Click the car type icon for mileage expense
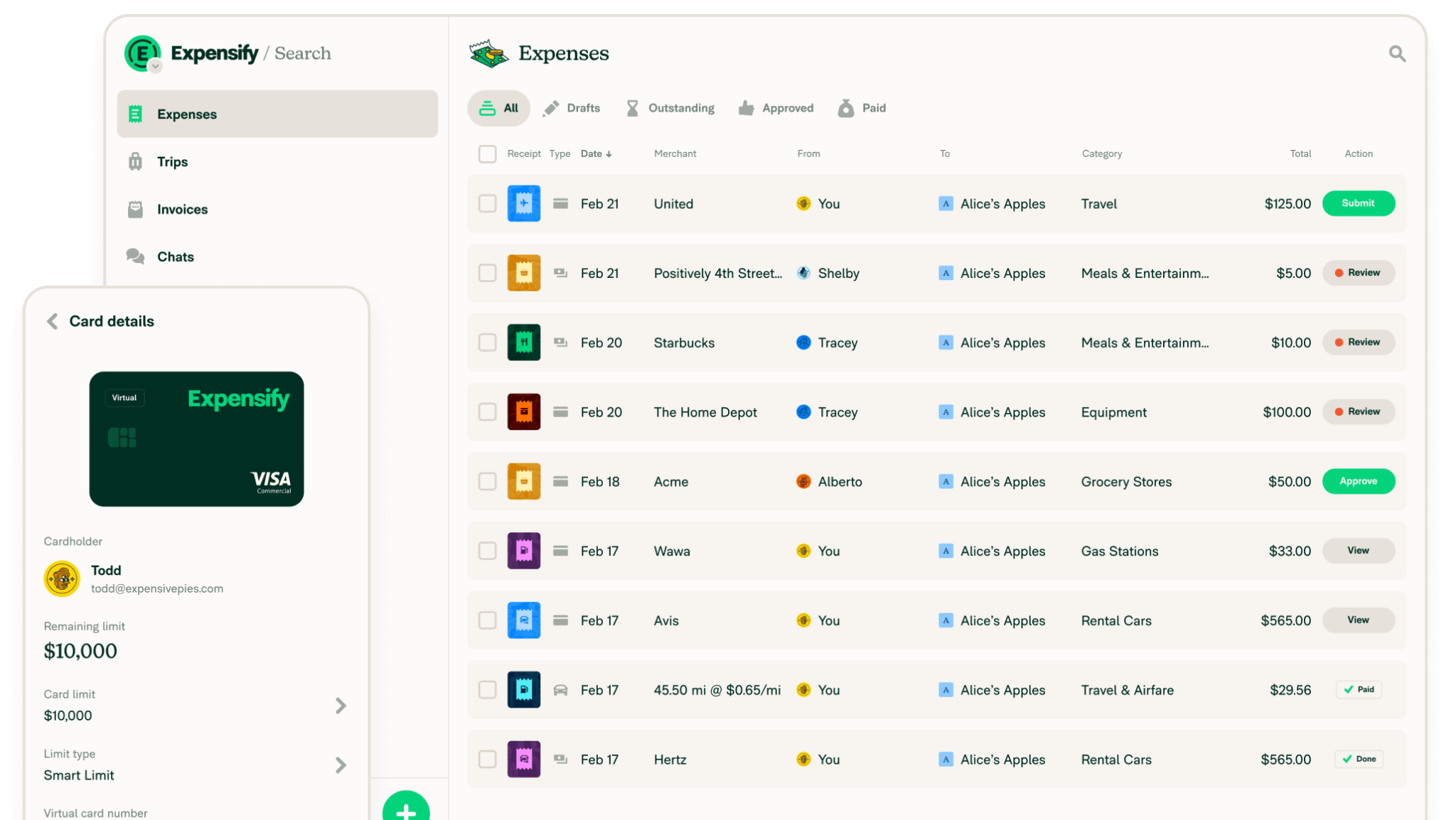Viewport: 1456px width, 820px height. (560, 690)
